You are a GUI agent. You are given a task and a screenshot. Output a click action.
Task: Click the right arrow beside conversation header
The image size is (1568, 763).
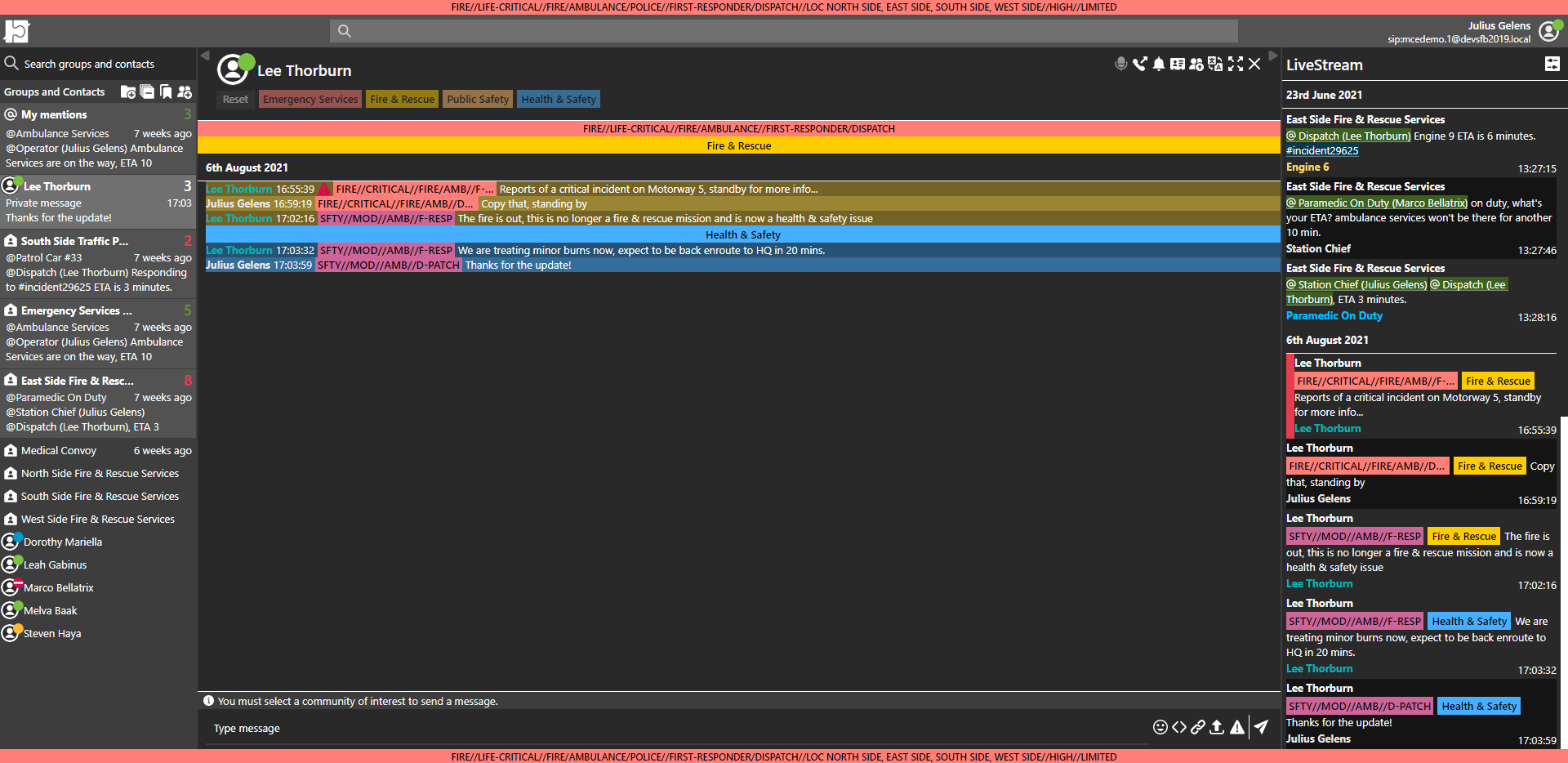[1272, 56]
